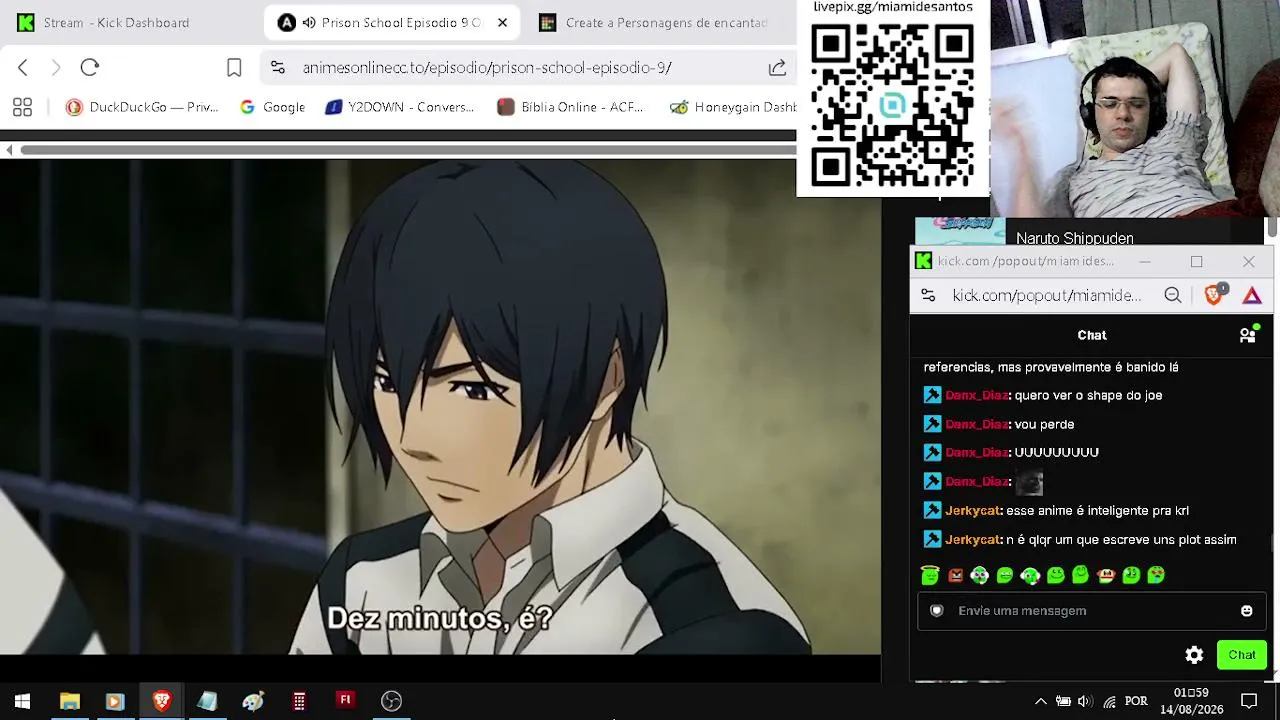1280x720 pixels.
Task: Click the Naruto Shippuden title behind chat
Action: click(x=1074, y=238)
